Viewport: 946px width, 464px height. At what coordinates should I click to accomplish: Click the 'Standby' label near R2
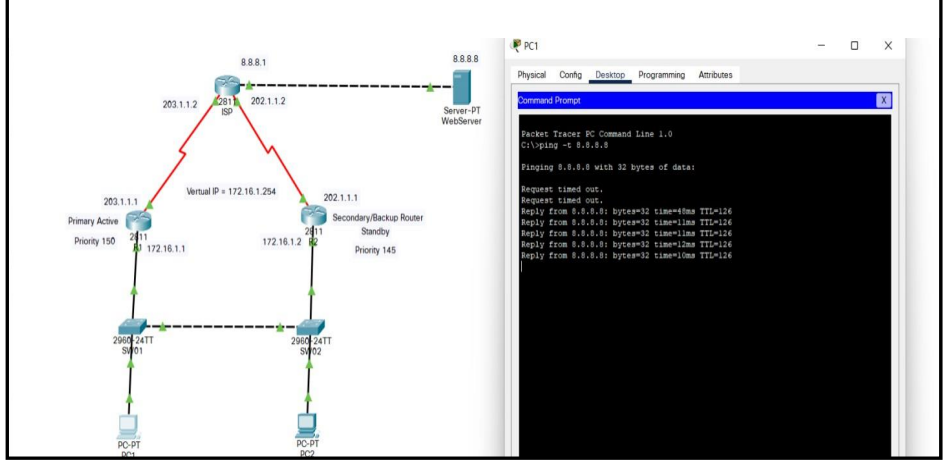375,231
